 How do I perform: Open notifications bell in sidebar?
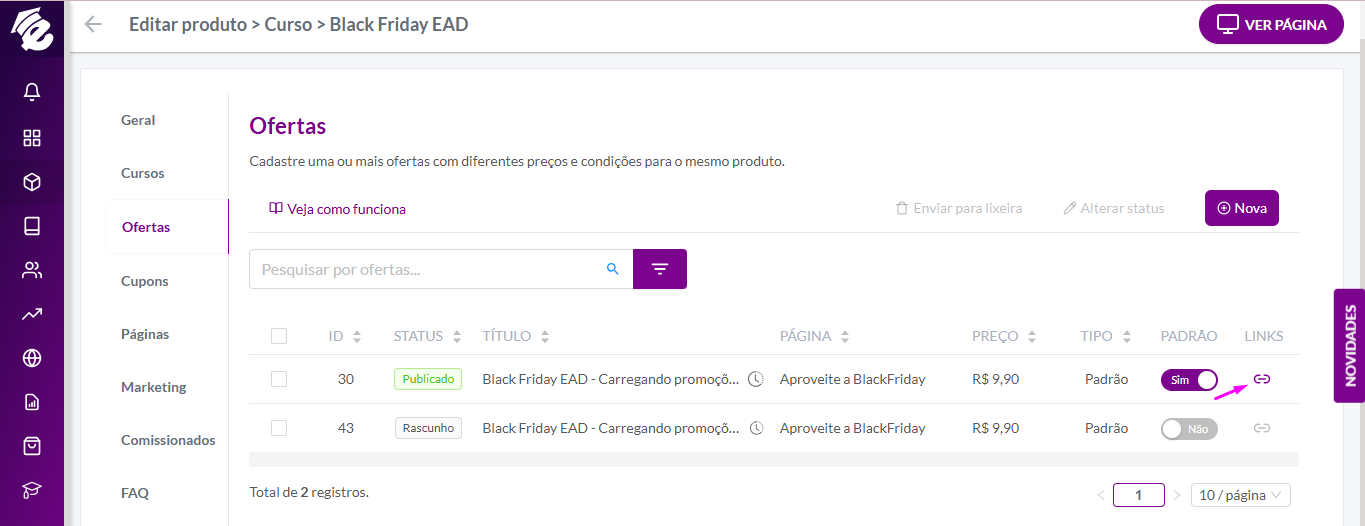click(32, 92)
